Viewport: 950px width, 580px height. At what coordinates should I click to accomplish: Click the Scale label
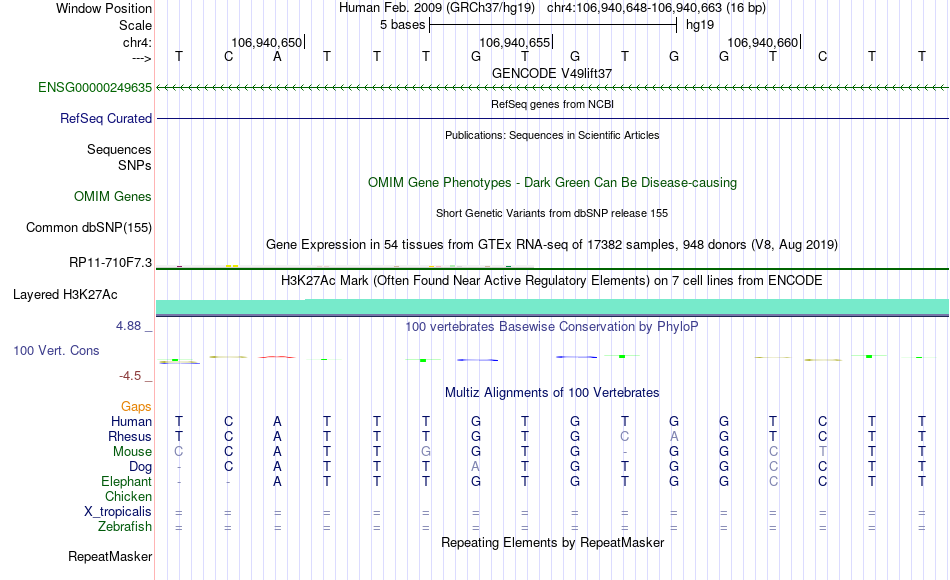tap(135, 25)
